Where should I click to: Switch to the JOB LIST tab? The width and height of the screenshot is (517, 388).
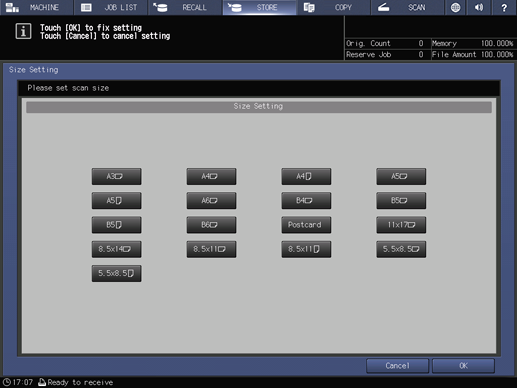111,7
